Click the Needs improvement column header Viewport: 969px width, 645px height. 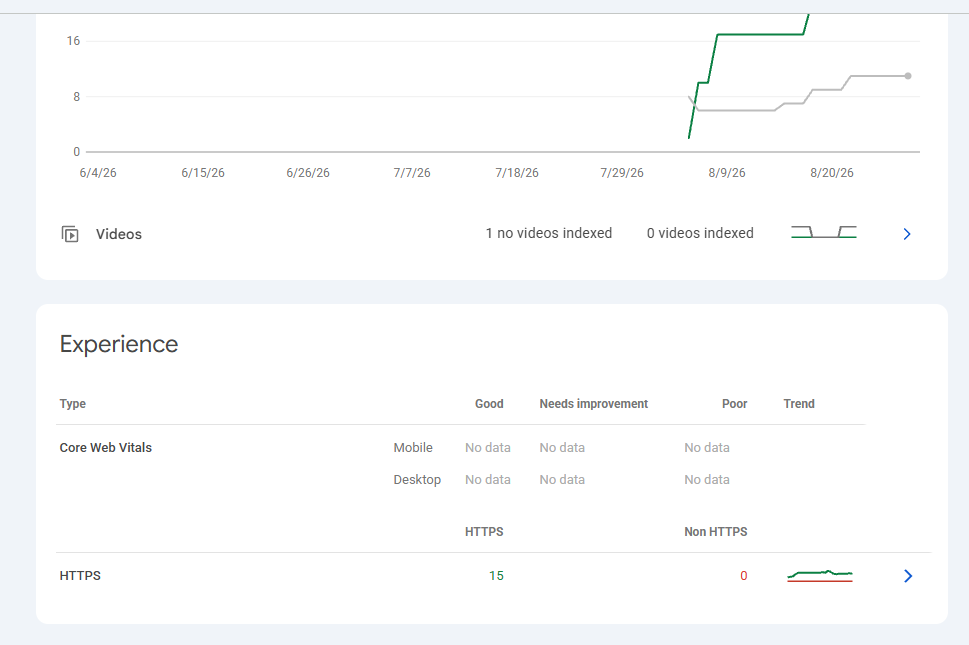[594, 404]
